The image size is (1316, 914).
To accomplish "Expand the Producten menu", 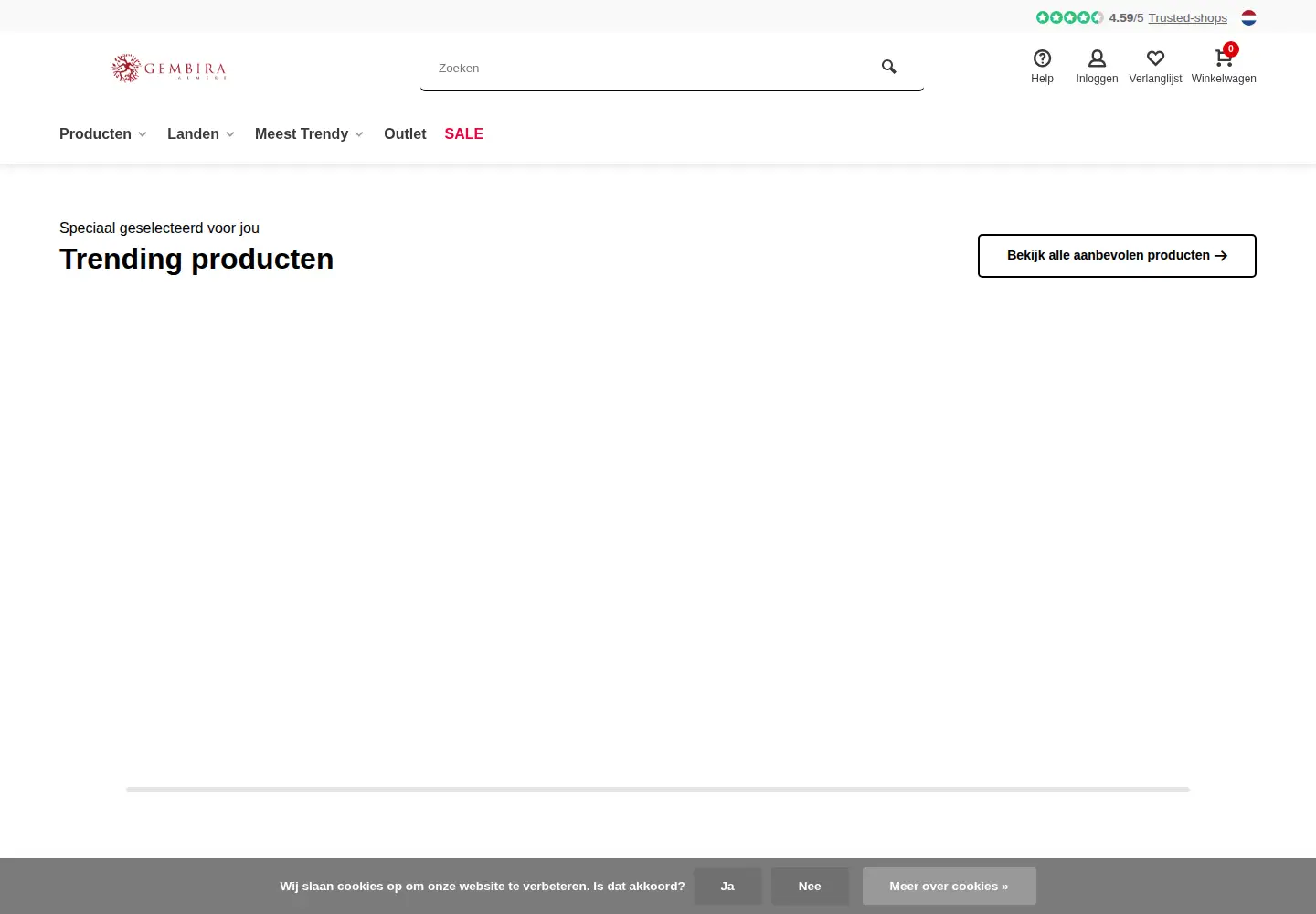I will point(103,133).
